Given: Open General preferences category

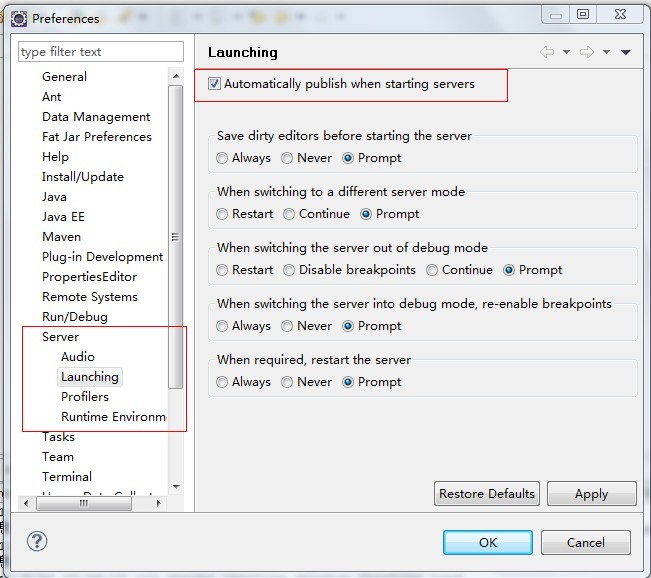Looking at the screenshot, I should pos(64,77).
